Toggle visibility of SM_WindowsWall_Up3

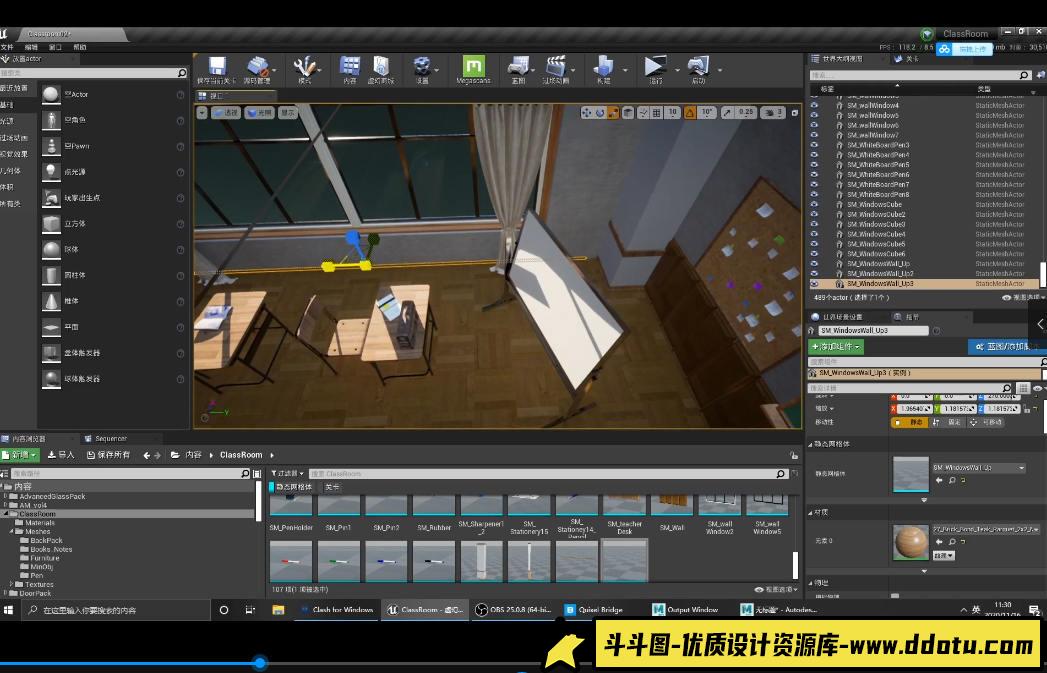coord(814,284)
